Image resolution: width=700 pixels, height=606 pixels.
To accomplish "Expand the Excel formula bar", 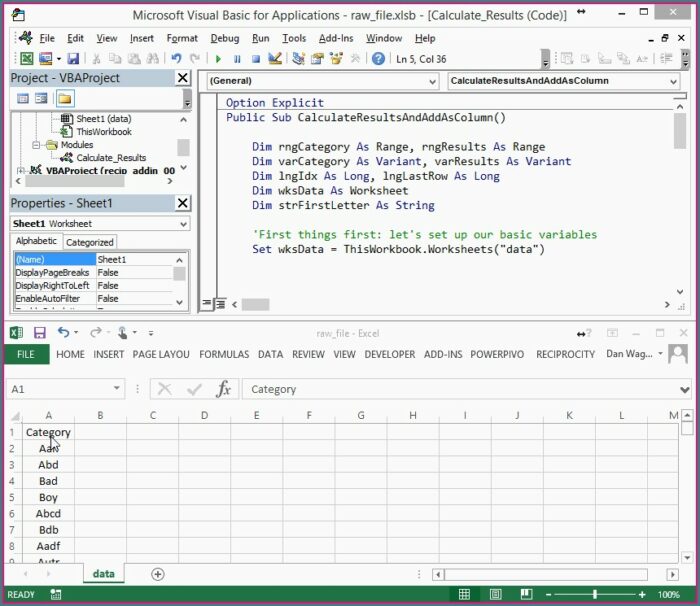I will (684, 389).
